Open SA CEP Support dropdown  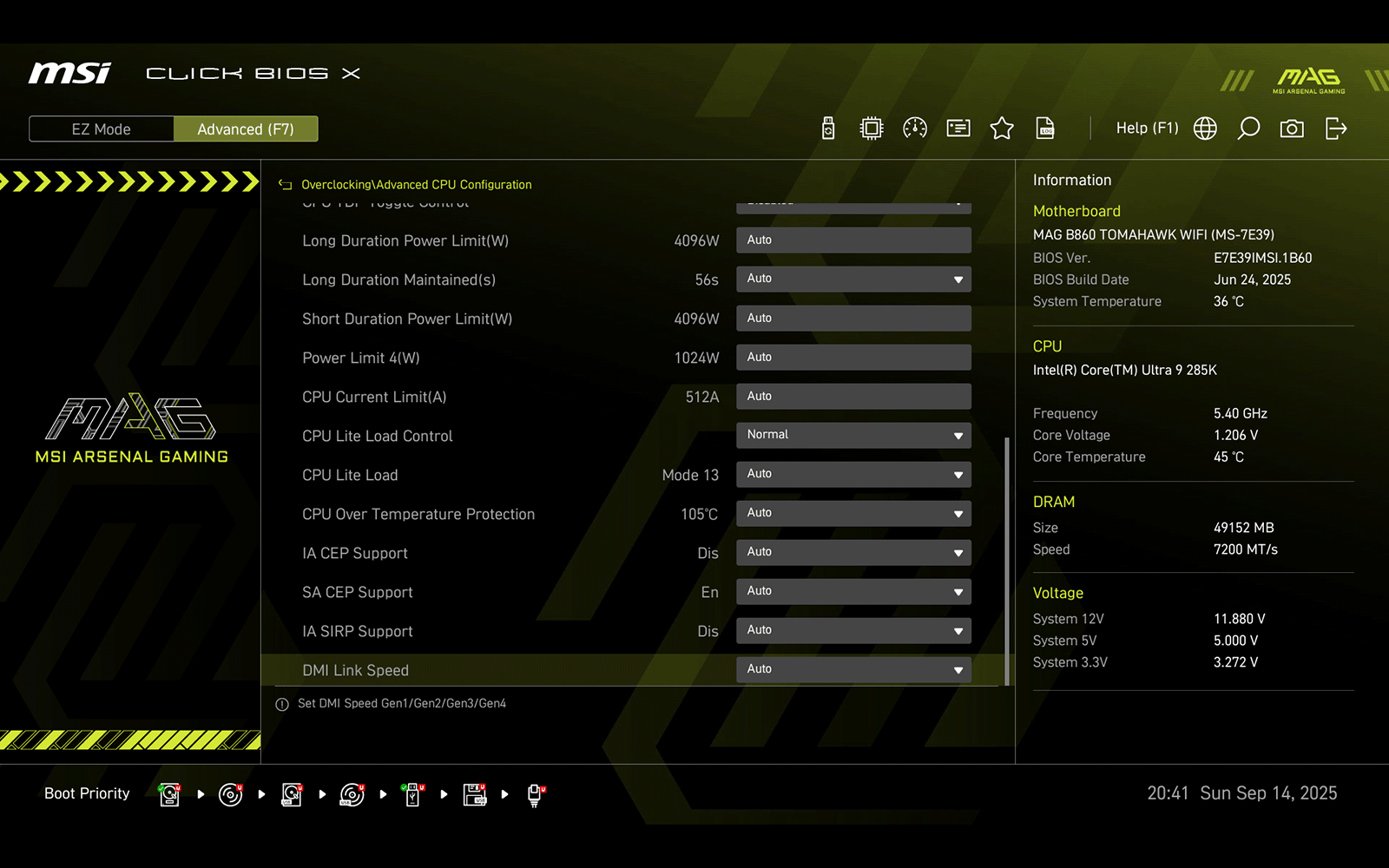(853, 591)
